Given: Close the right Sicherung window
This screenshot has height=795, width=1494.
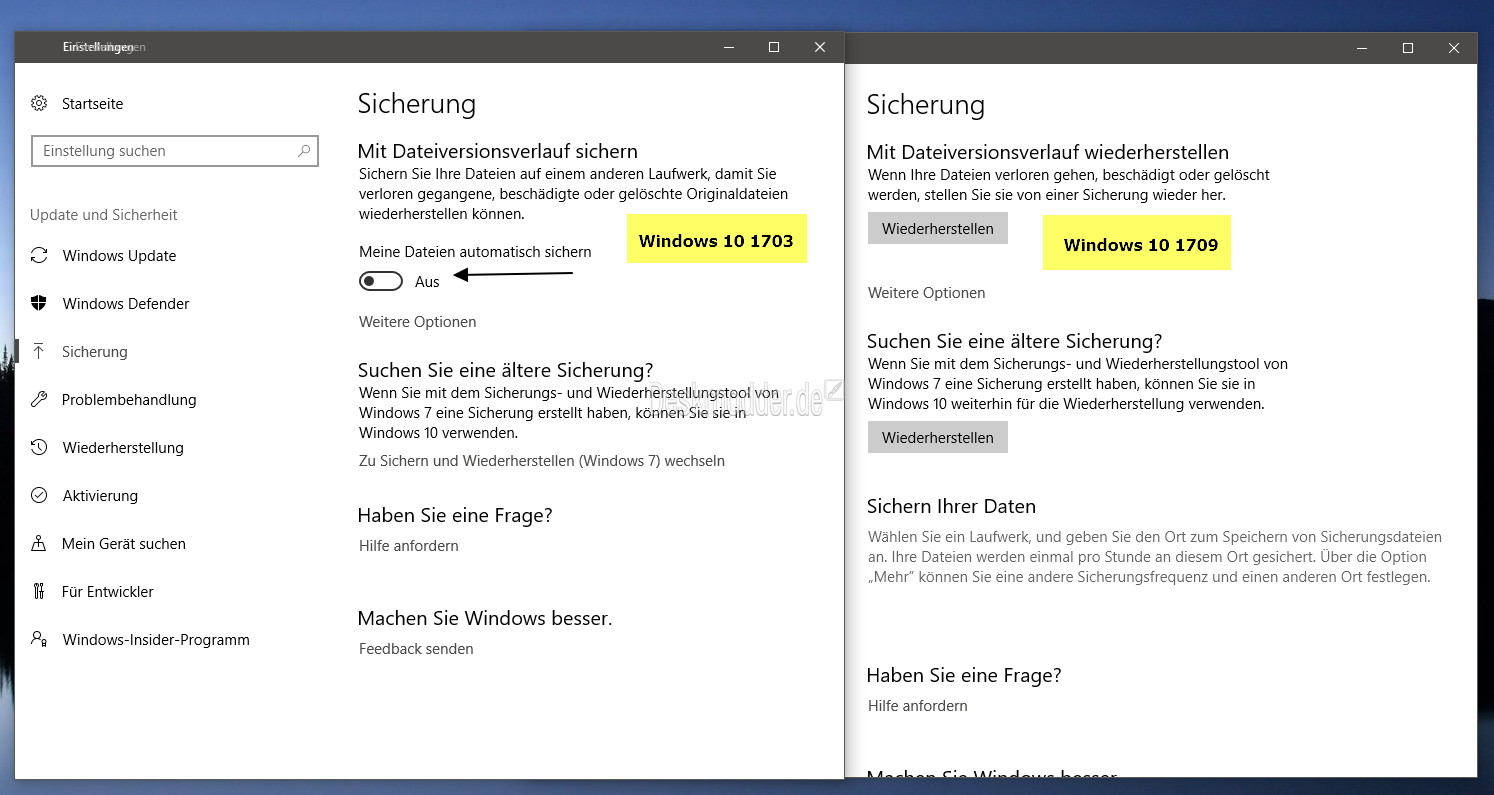Looking at the screenshot, I should (x=1454, y=48).
